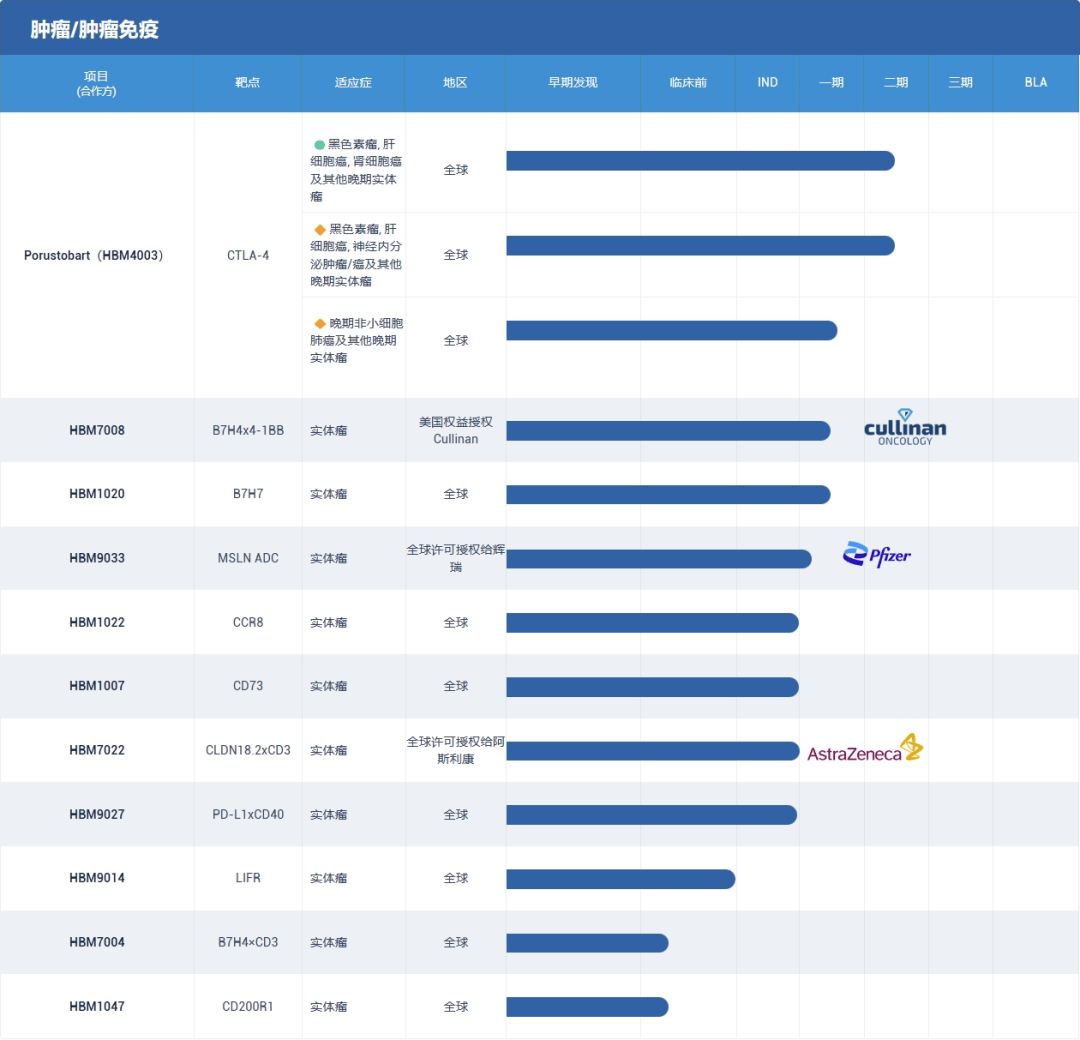Click the 早期发现 column header
This screenshot has height=1040, width=1080.
coord(572,83)
